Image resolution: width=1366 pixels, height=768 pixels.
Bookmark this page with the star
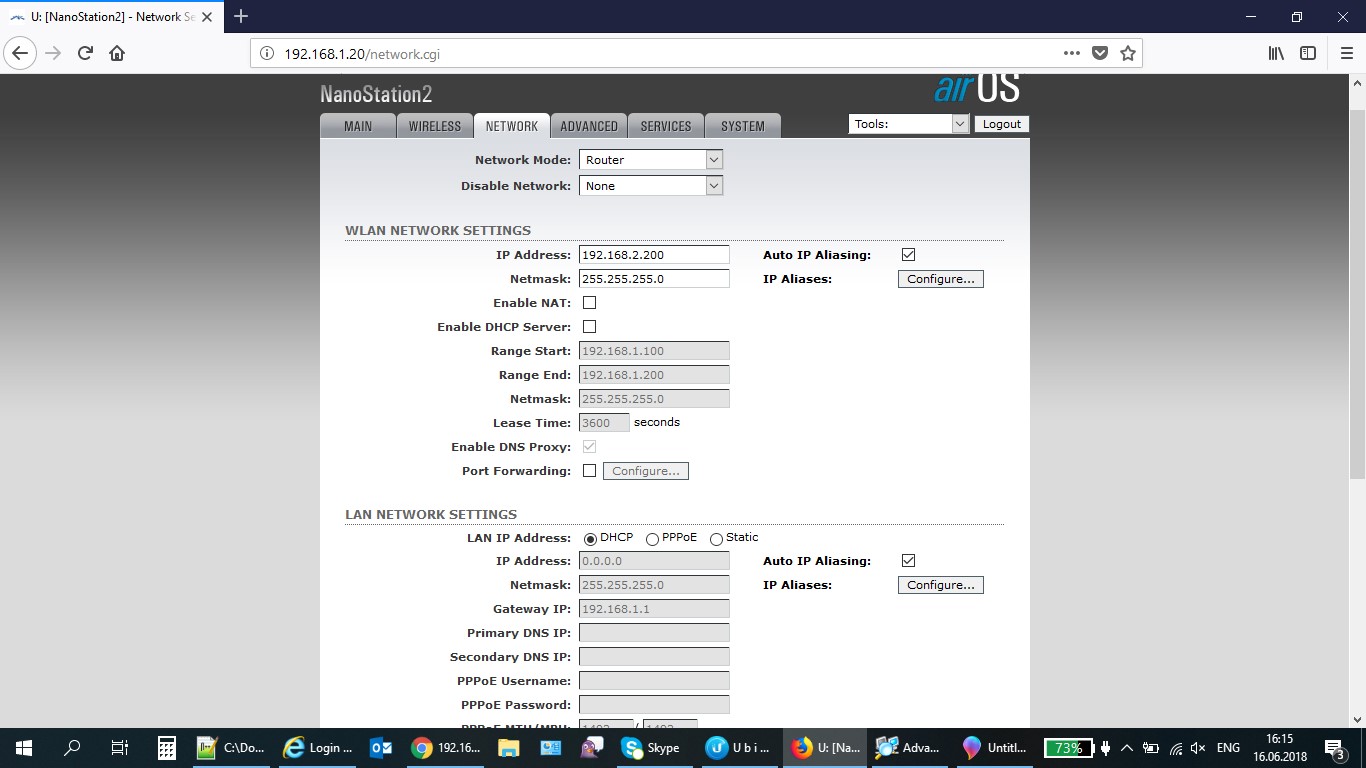pyautogui.click(x=1128, y=53)
